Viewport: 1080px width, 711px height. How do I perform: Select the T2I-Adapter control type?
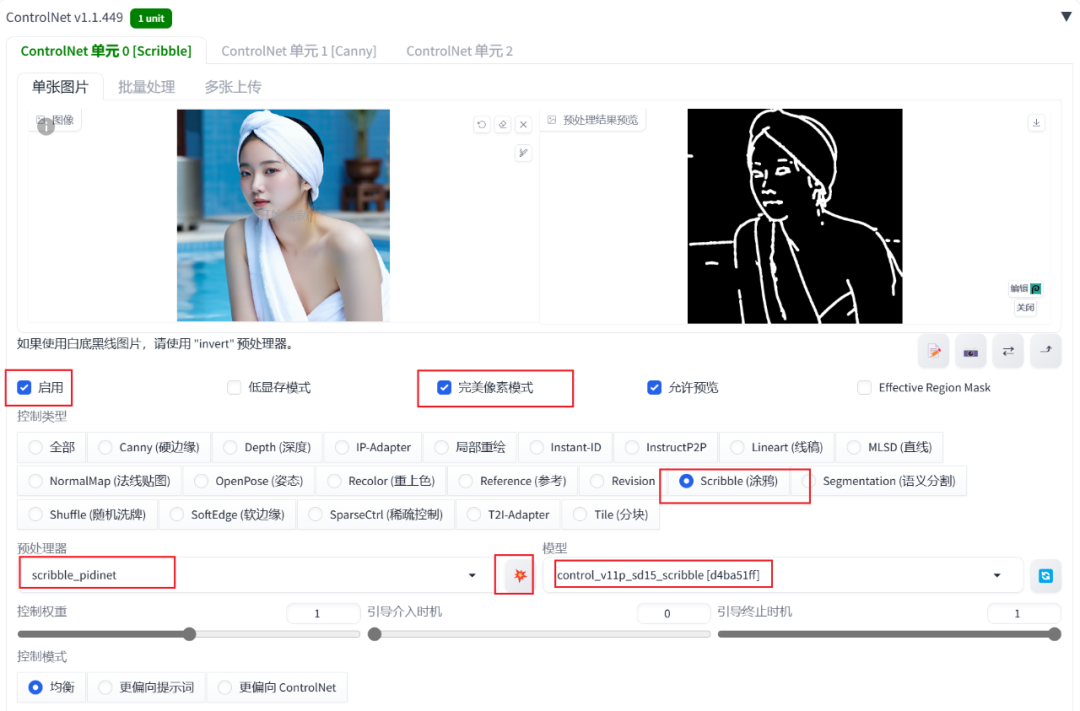click(x=508, y=515)
